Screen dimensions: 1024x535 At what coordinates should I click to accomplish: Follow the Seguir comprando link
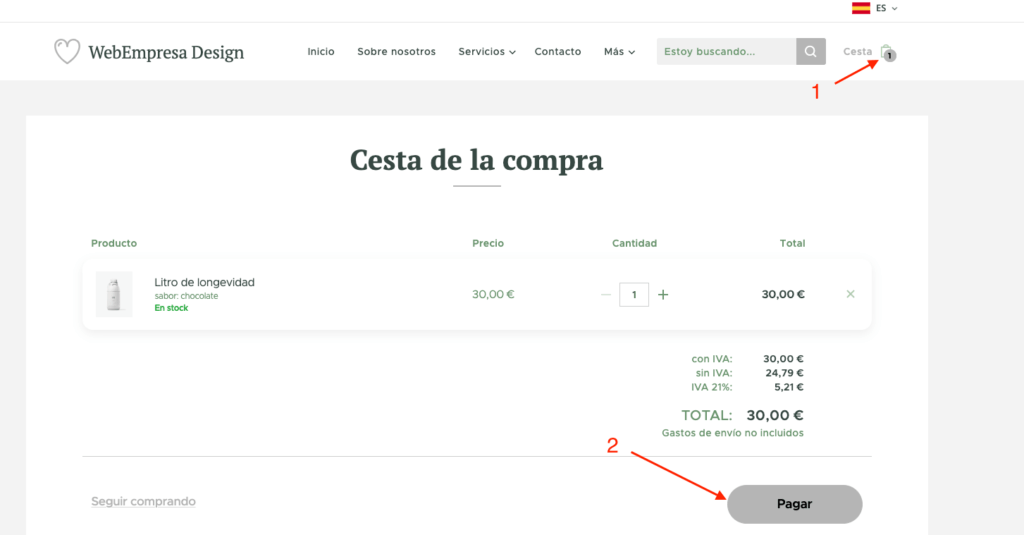tap(143, 501)
